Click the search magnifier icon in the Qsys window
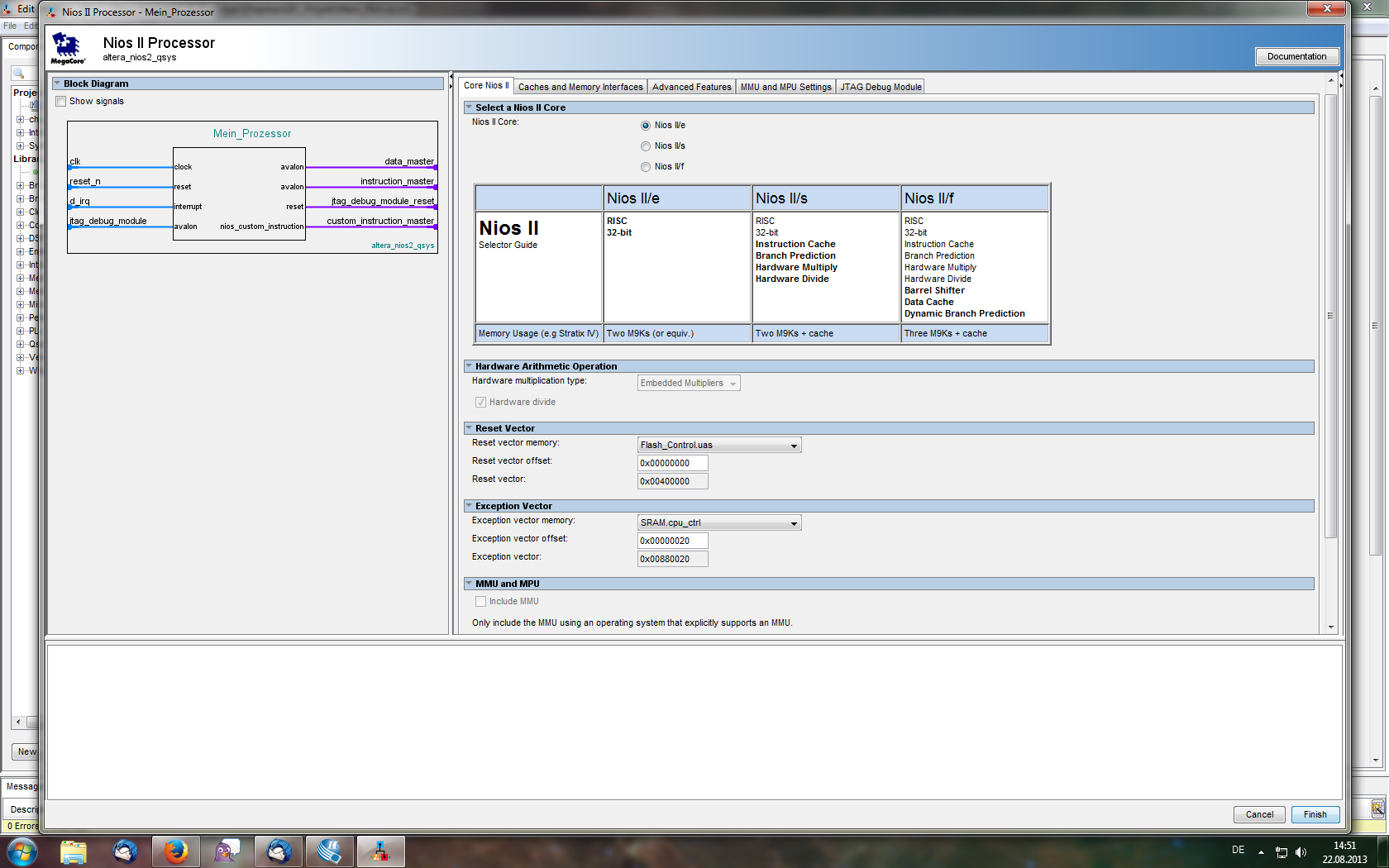Image resolution: width=1389 pixels, height=868 pixels. [x=18, y=74]
